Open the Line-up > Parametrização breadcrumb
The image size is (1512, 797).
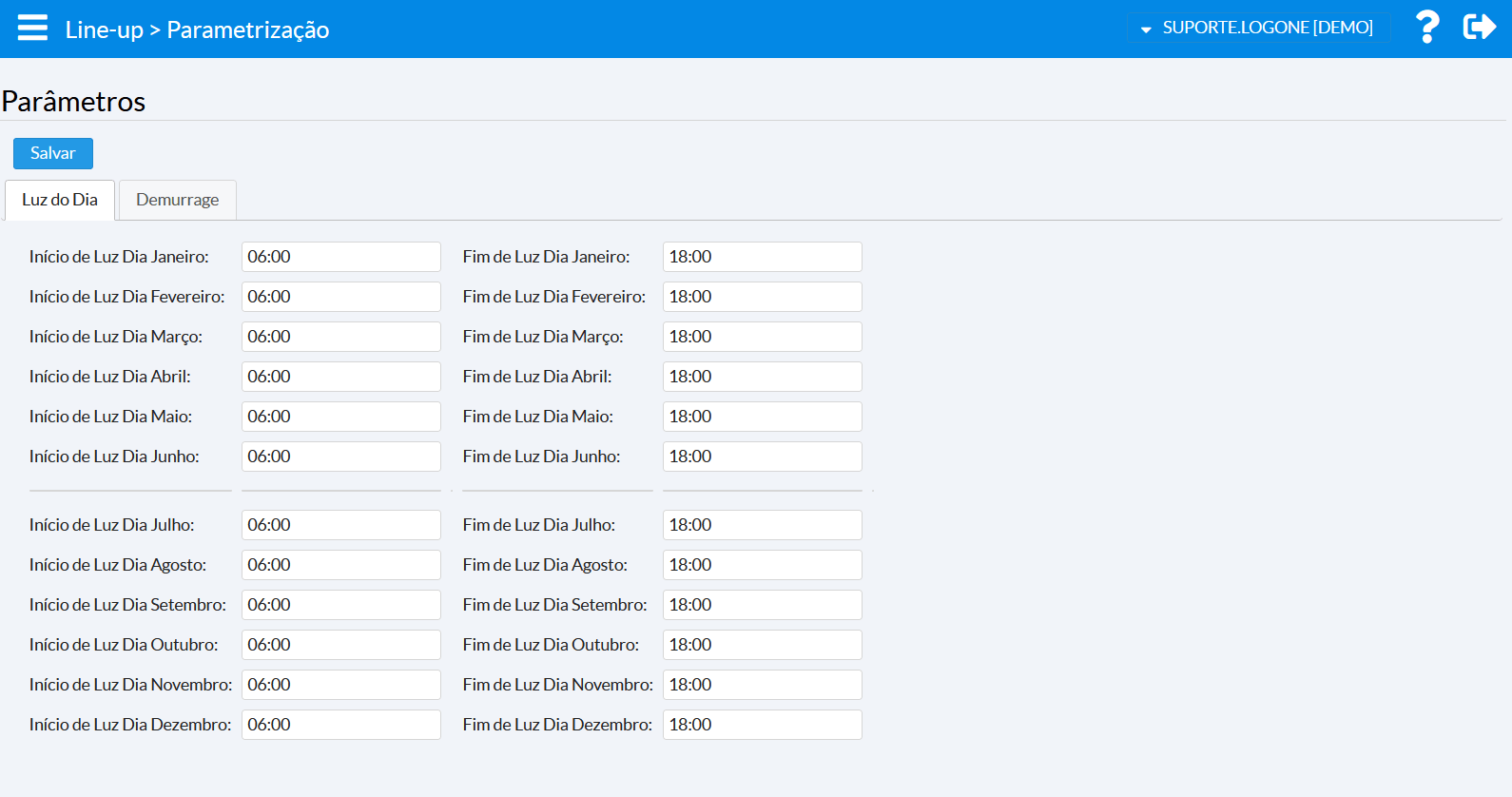[197, 29]
